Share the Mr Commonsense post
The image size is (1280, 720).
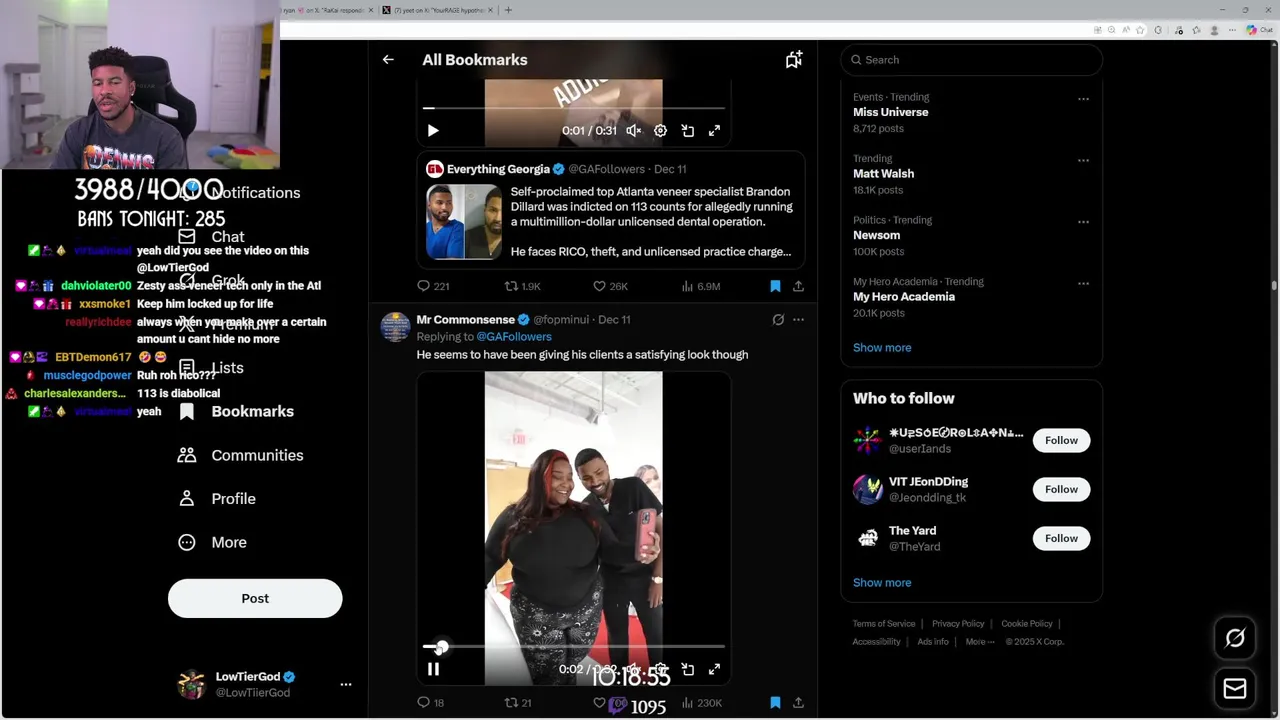coord(798,703)
